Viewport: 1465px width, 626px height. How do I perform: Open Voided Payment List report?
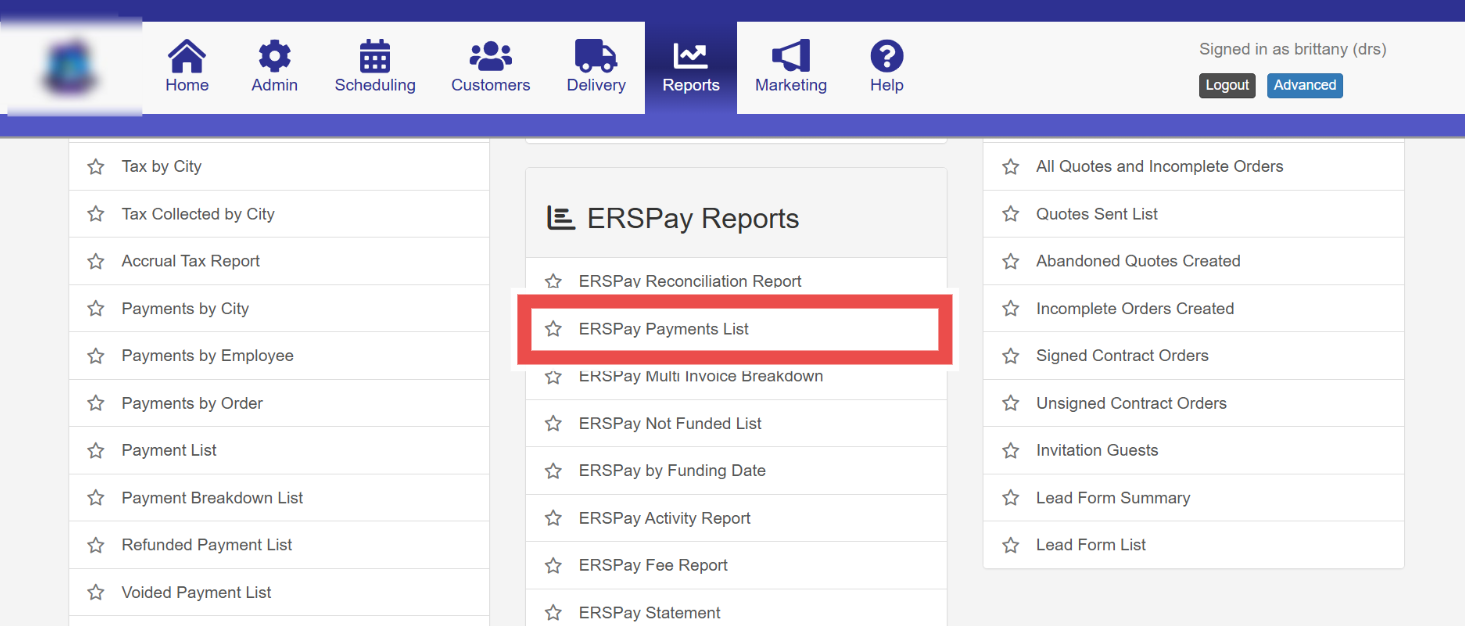pyautogui.click(x=196, y=592)
